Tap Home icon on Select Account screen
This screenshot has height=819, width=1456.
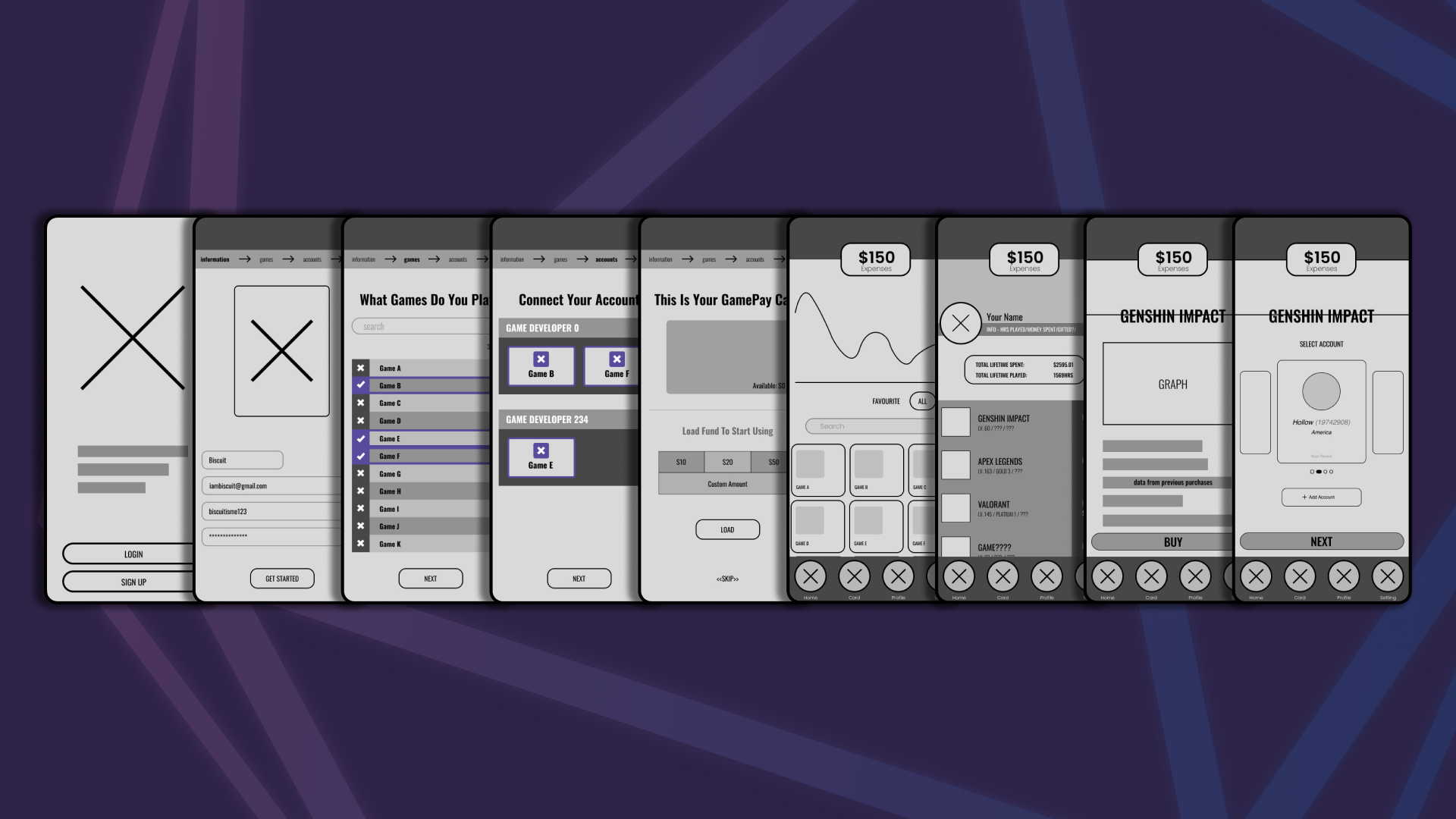[x=1256, y=577]
